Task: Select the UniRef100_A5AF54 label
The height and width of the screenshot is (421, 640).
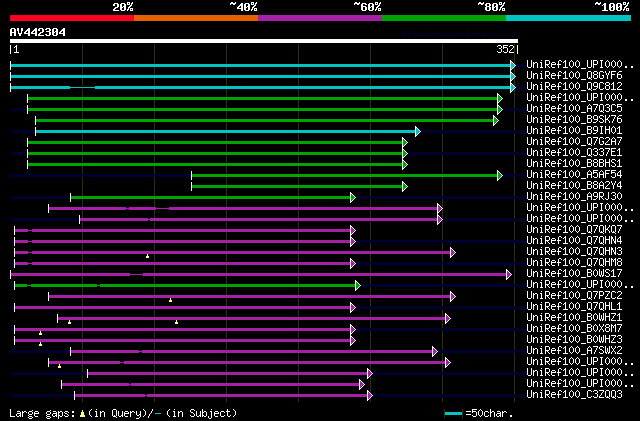Action: pos(574,175)
